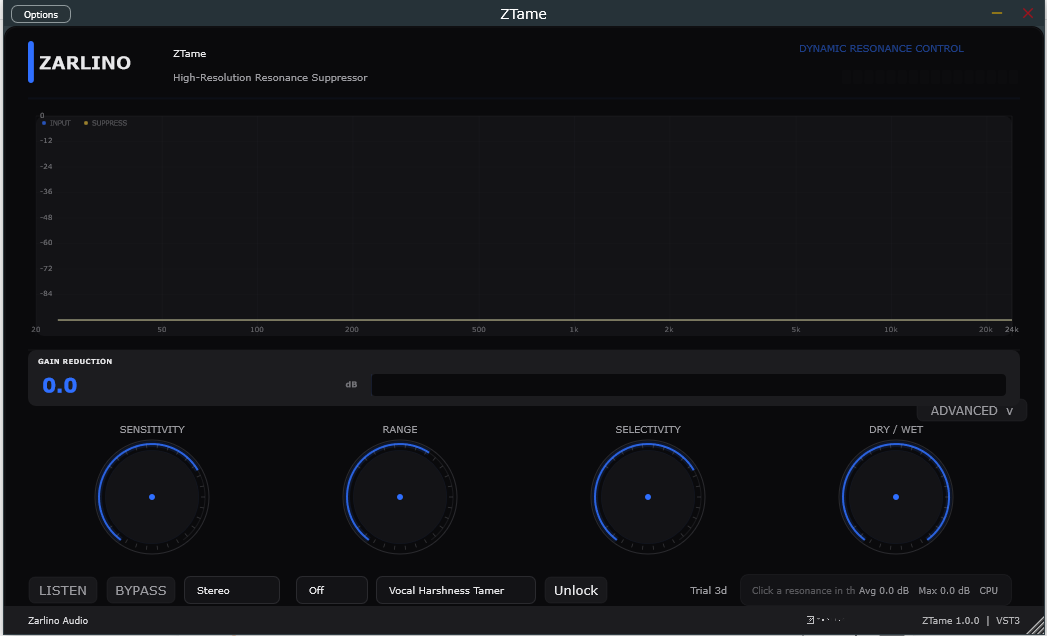Click the blue 0.0 gain reduction value

(x=60, y=385)
